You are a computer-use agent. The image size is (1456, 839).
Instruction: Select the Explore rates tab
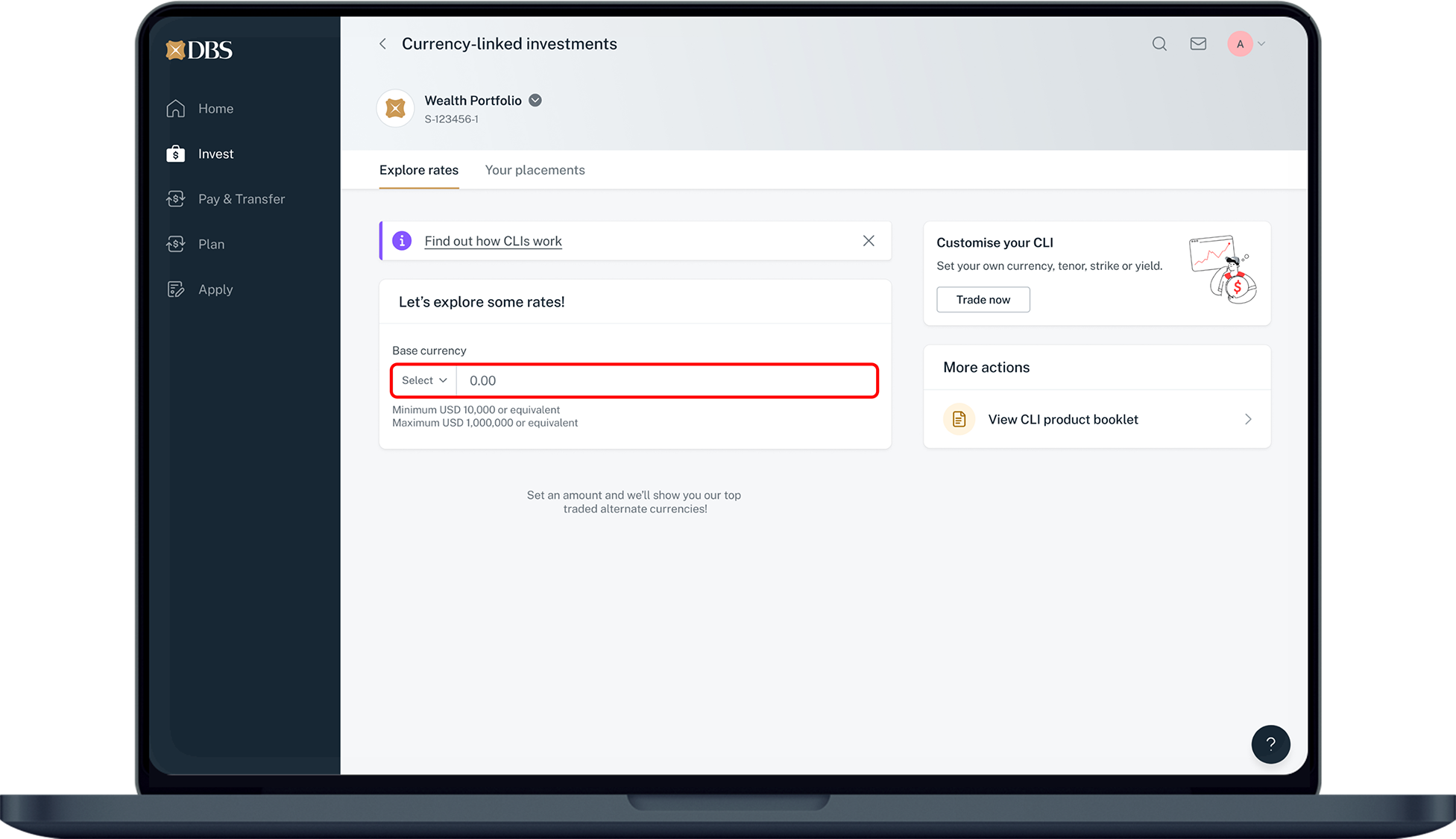pos(418,170)
